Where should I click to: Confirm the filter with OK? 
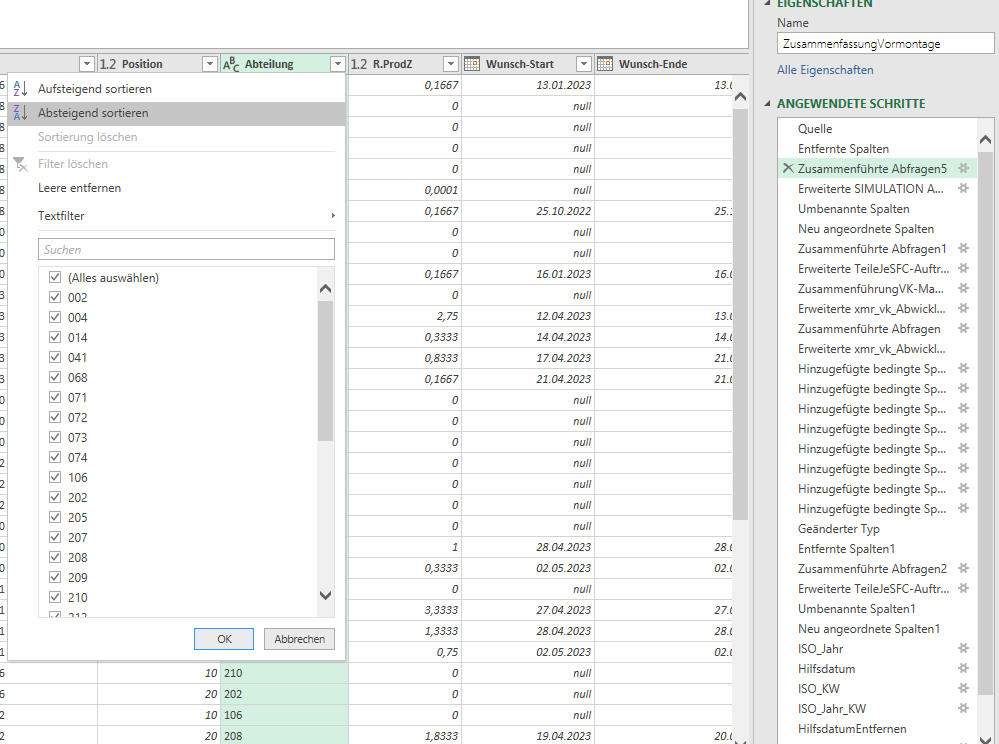224,639
